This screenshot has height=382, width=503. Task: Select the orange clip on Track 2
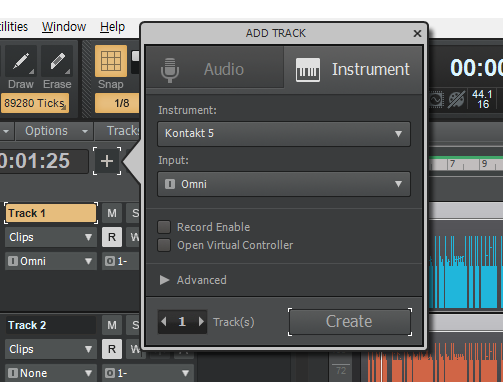435,362
